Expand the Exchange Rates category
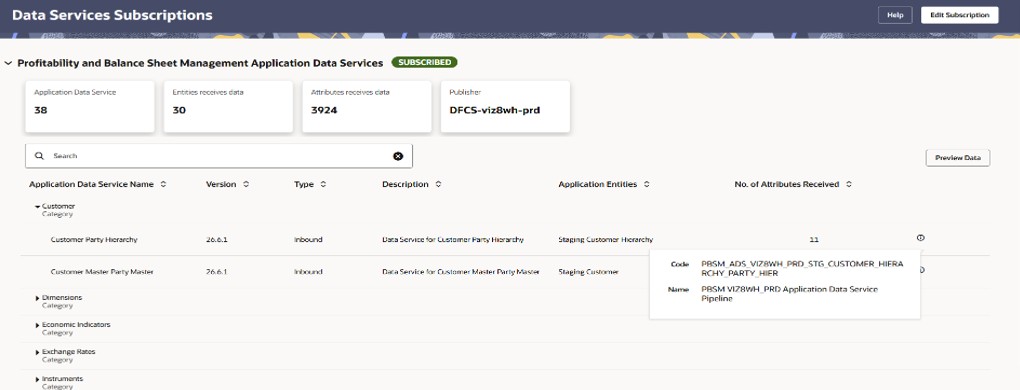The image size is (1020, 390). click(37, 352)
